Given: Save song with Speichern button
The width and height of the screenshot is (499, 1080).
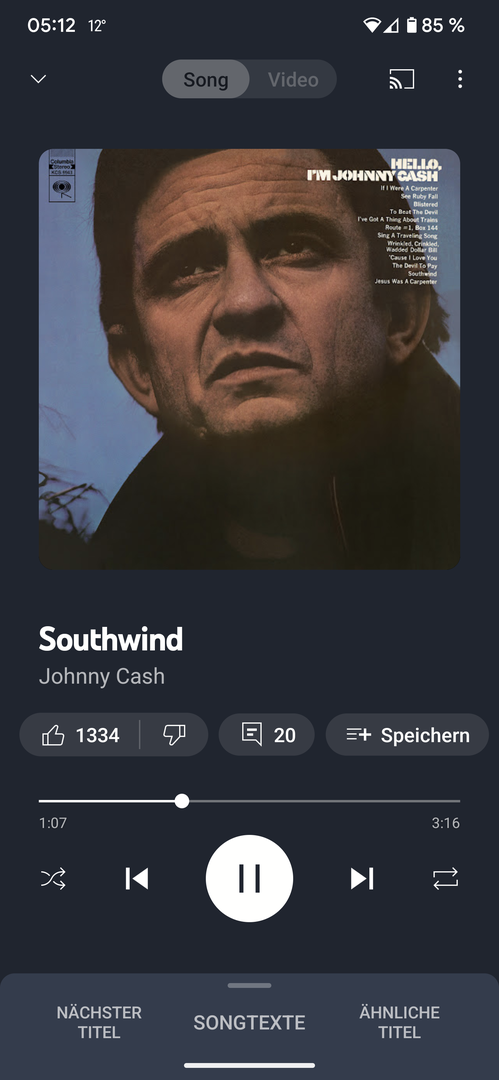Looking at the screenshot, I should [x=407, y=735].
